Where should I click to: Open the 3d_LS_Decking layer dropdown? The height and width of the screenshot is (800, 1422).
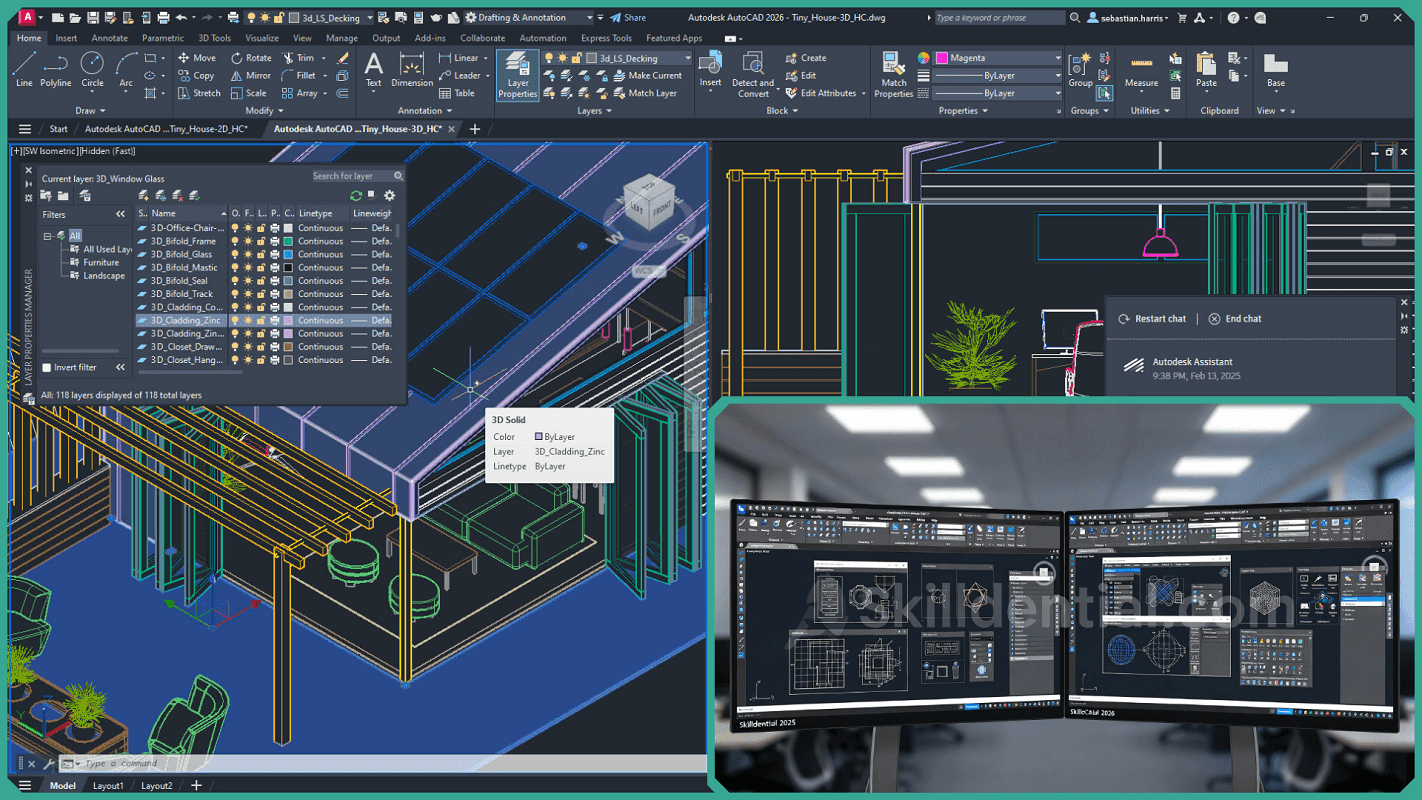[687, 59]
